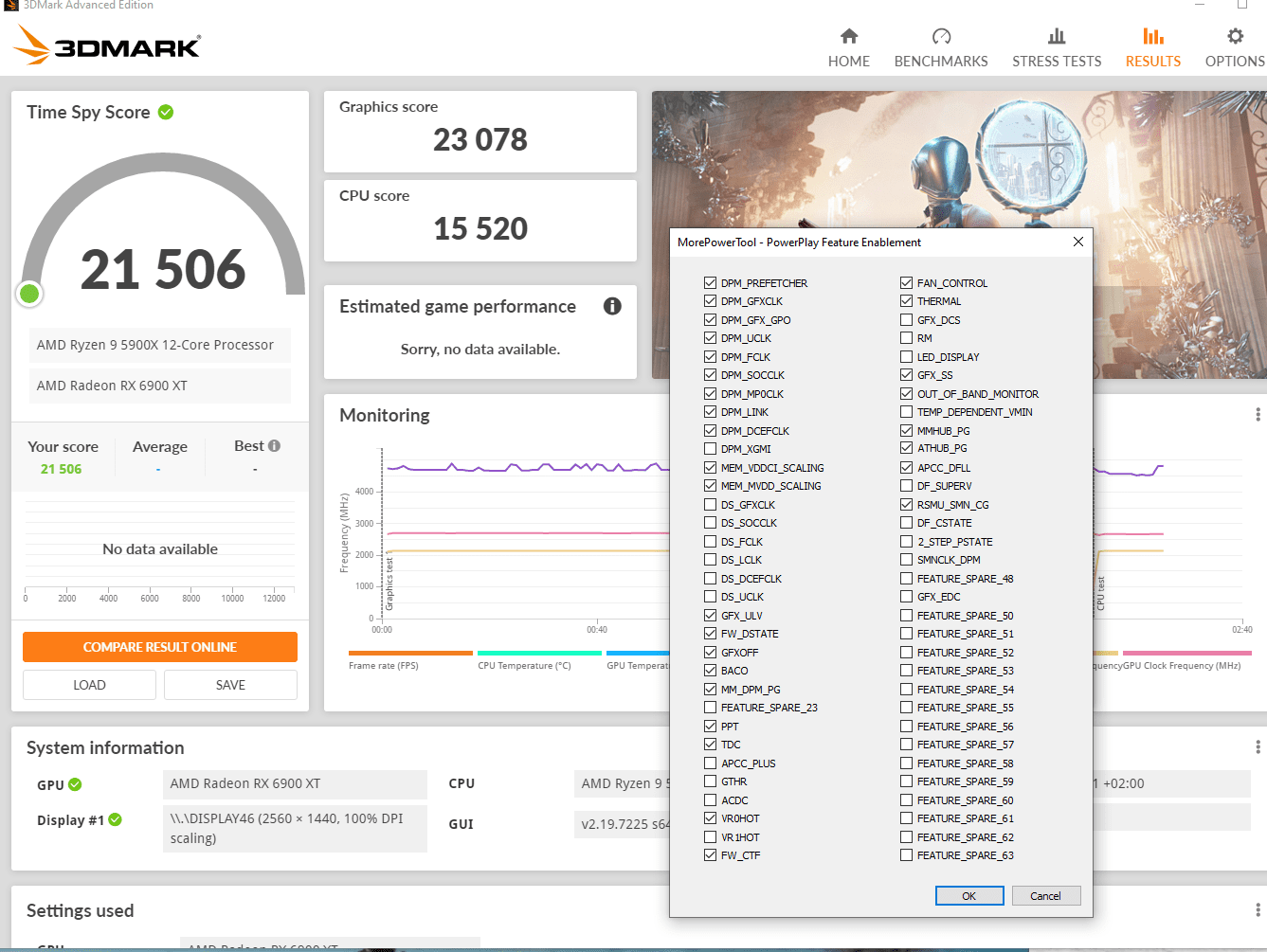1267x952 pixels.
Task: Enable DPM_XGMI feature
Action: coord(710,449)
